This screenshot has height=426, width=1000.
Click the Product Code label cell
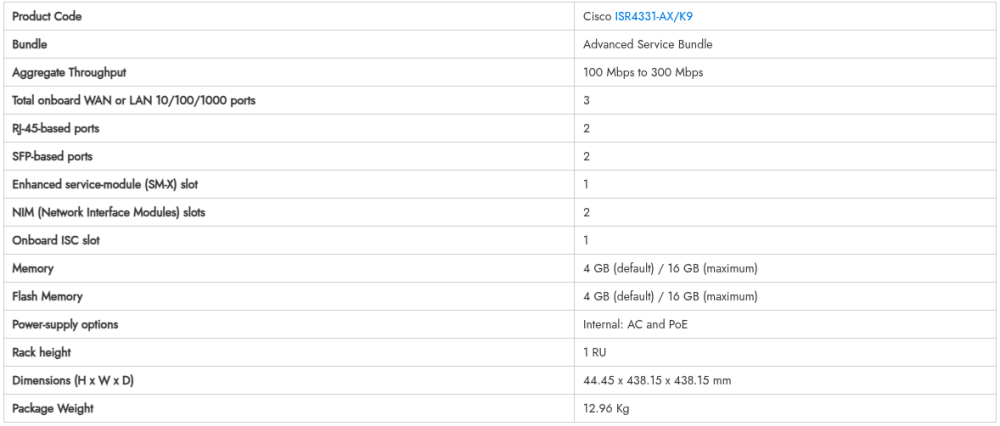pos(47,16)
